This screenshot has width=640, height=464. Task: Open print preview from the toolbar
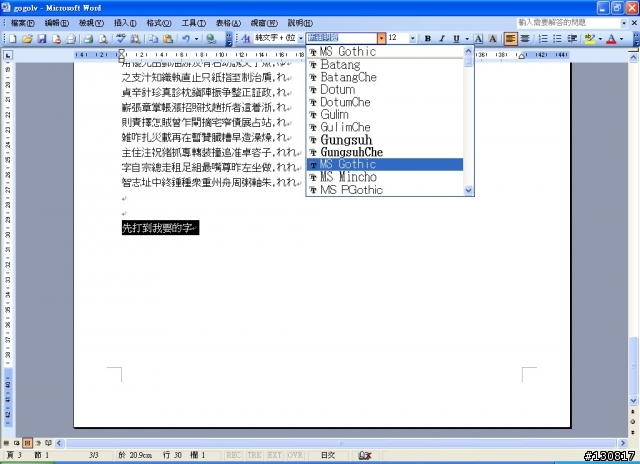point(103,39)
